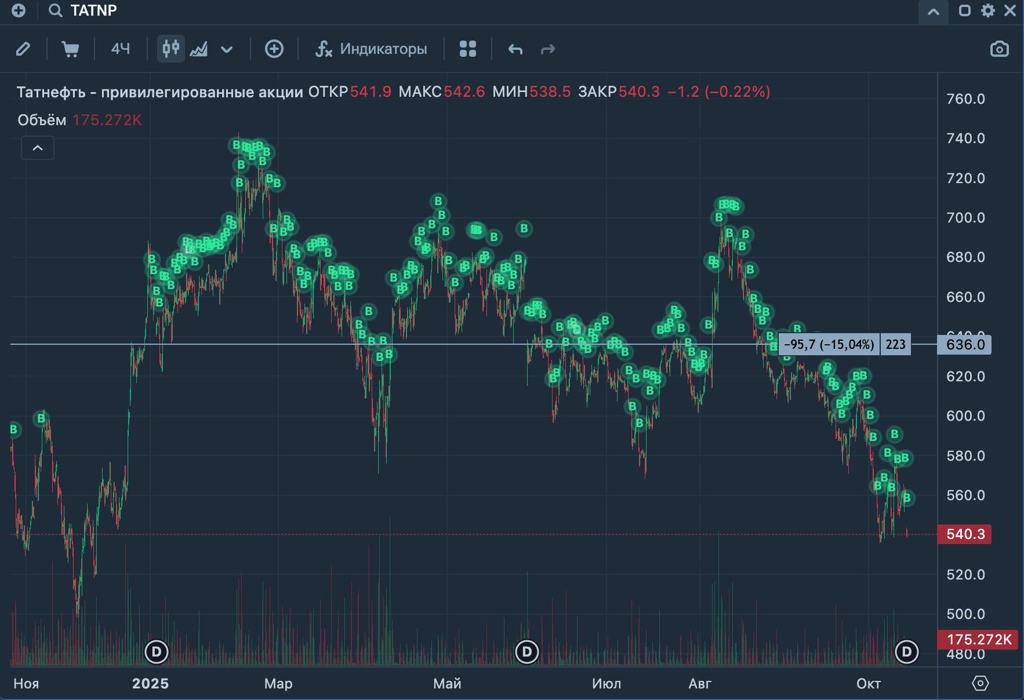Expand the chart type dropdown arrow
1024x700 pixels.
coord(227,49)
